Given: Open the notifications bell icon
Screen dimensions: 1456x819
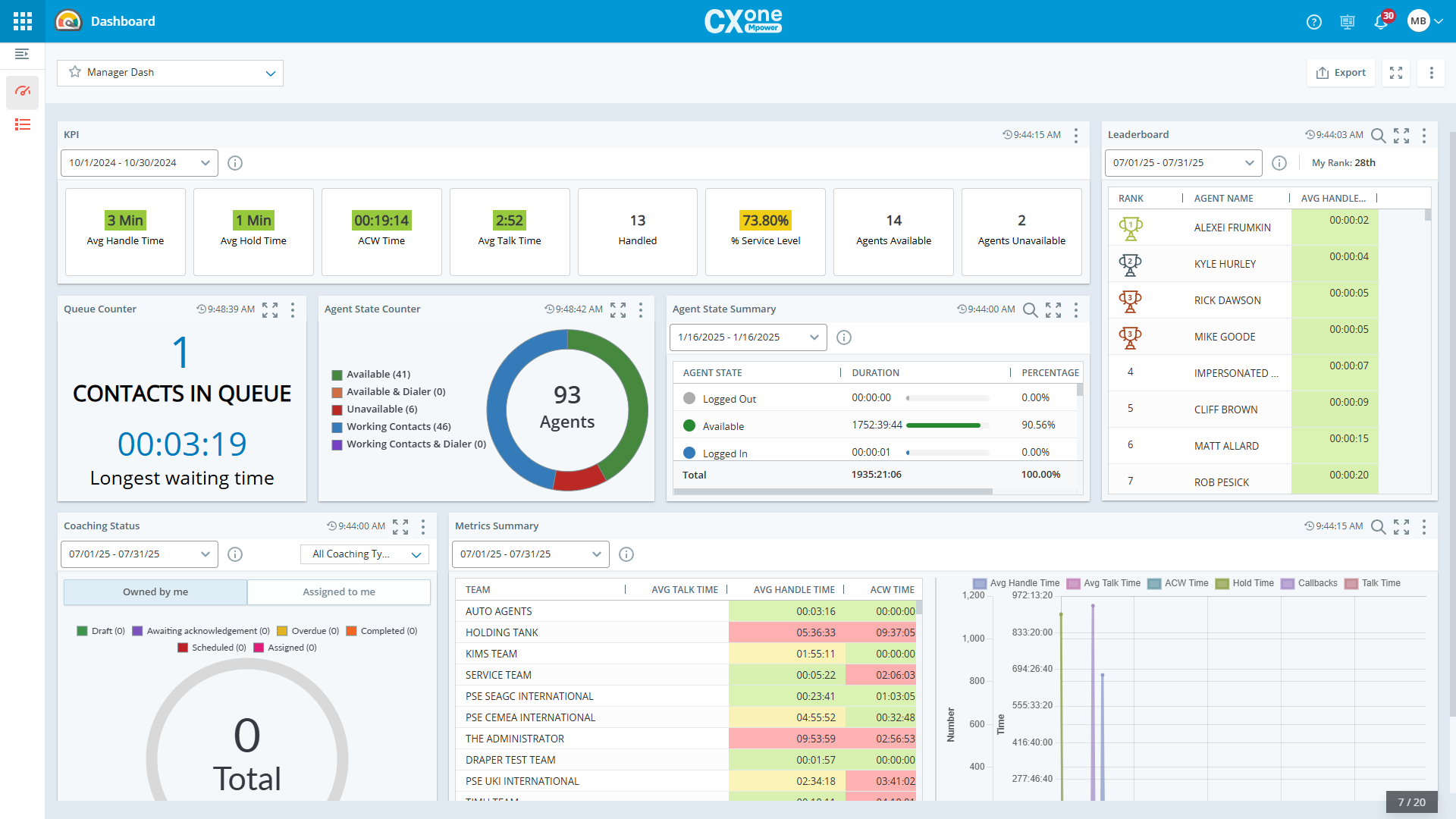Looking at the screenshot, I should 1382,21.
